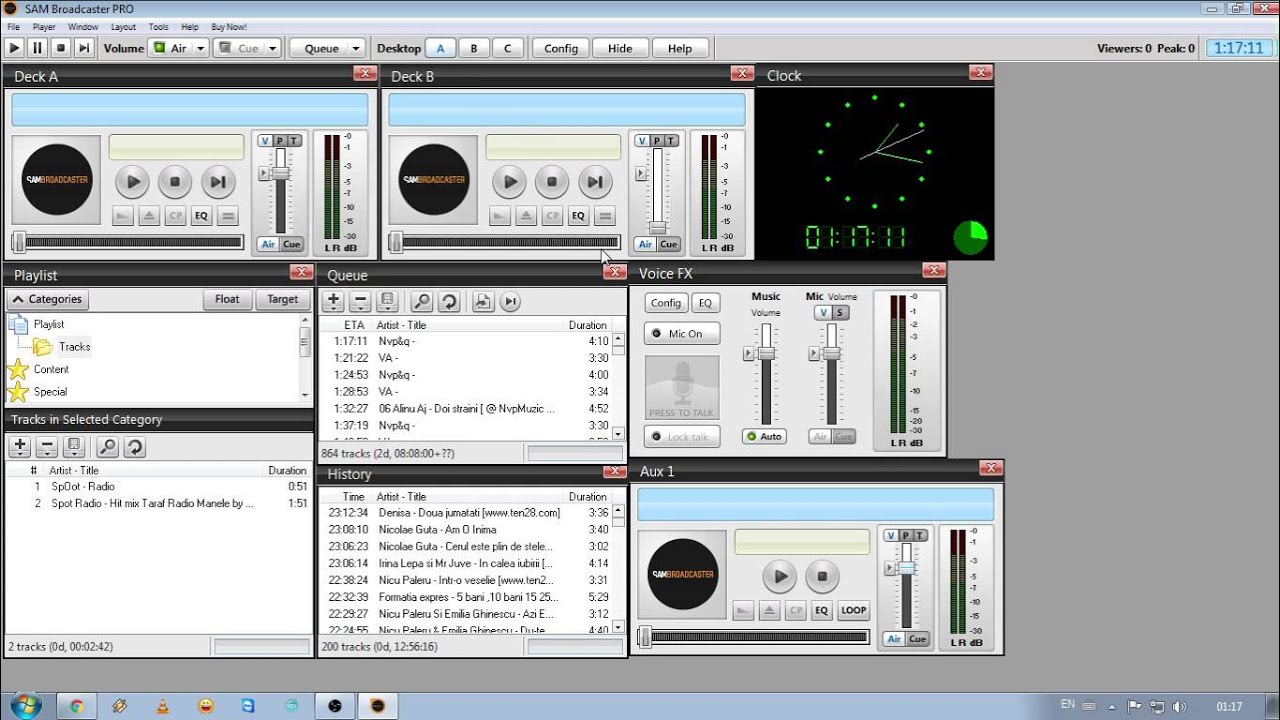Image resolution: width=1280 pixels, height=720 pixels.
Task: Toggle Air output on Aux 1
Action: pyautogui.click(x=894, y=639)
